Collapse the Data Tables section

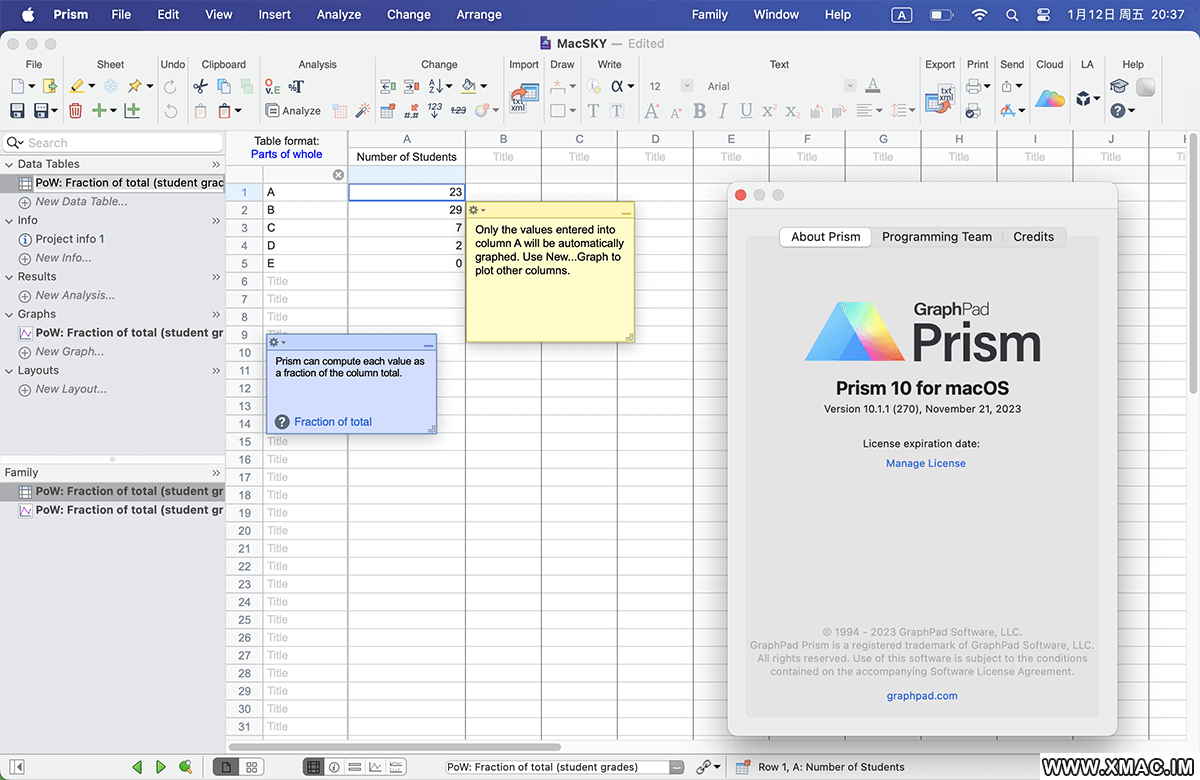coord(9,164)
